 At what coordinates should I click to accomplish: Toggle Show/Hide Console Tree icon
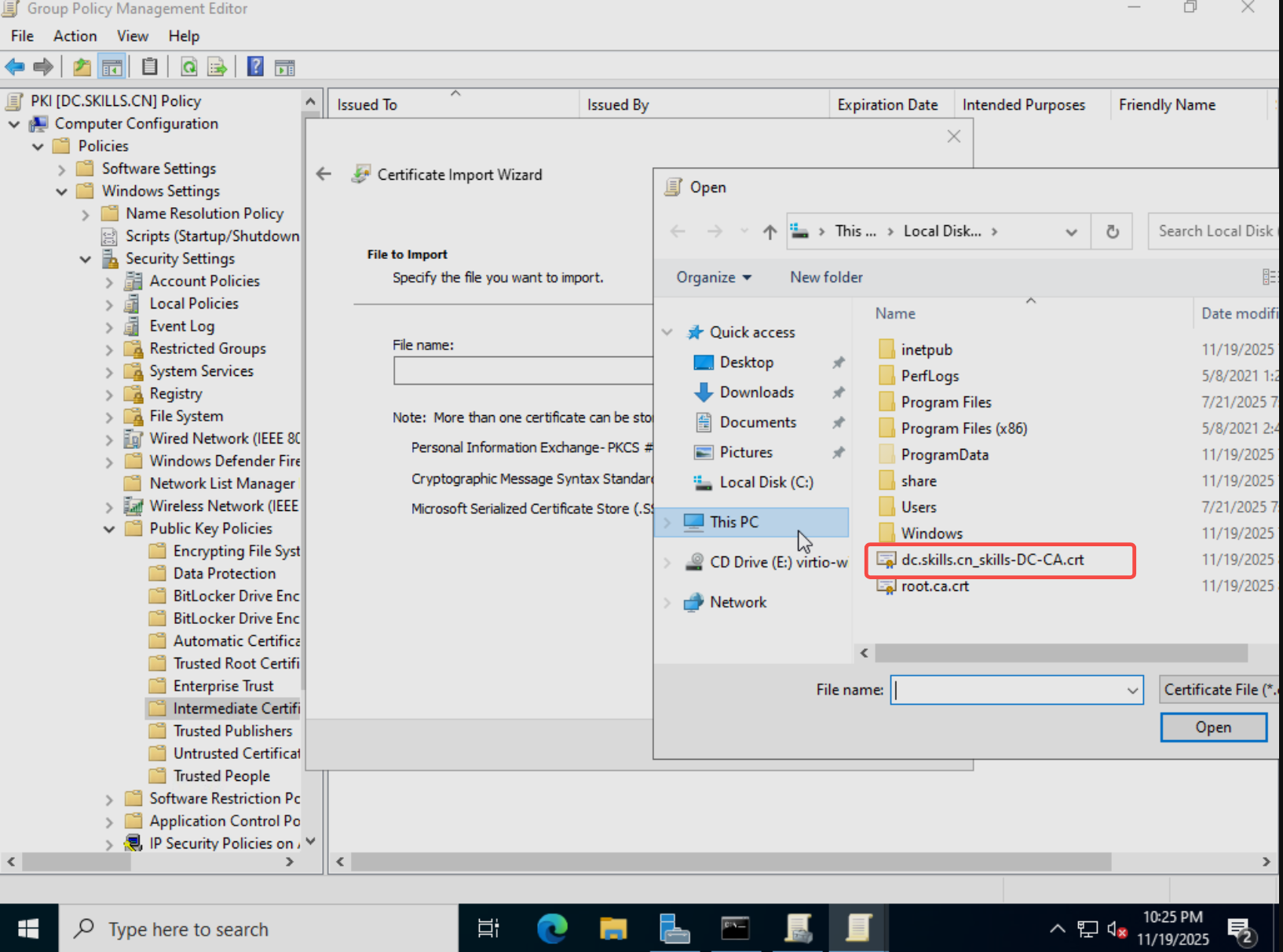(112, 67)
